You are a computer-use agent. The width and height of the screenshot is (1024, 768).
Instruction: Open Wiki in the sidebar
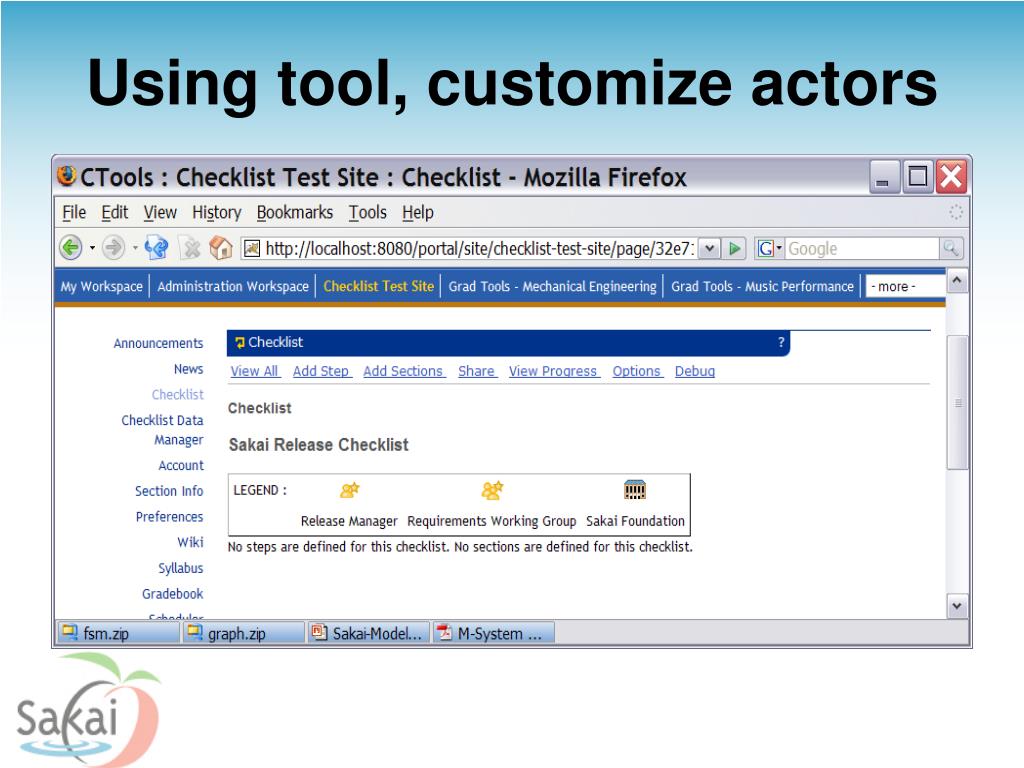coord(190,542)
